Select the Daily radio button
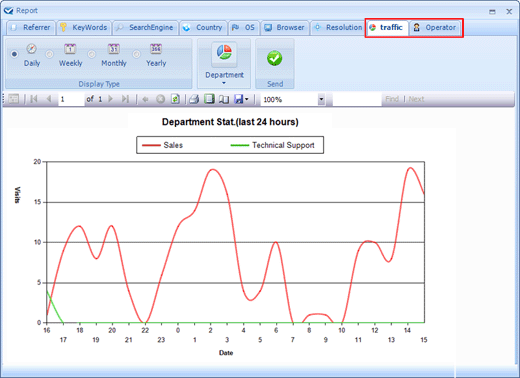This screenshot has height=378, width=520. coord(14,54)
